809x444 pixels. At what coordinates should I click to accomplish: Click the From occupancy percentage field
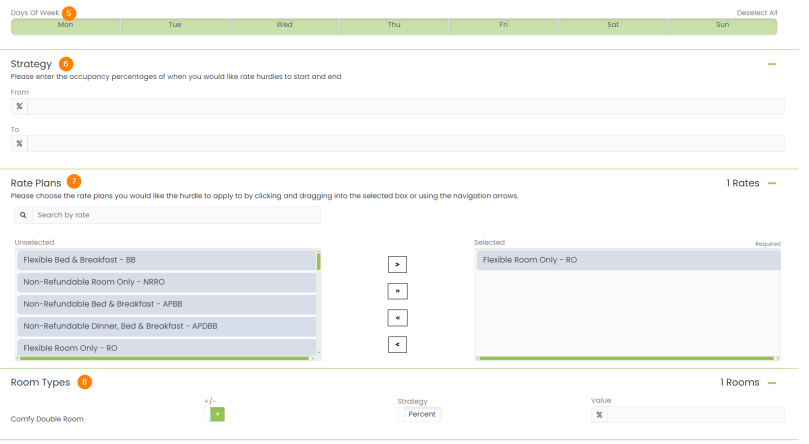[405, 107]
